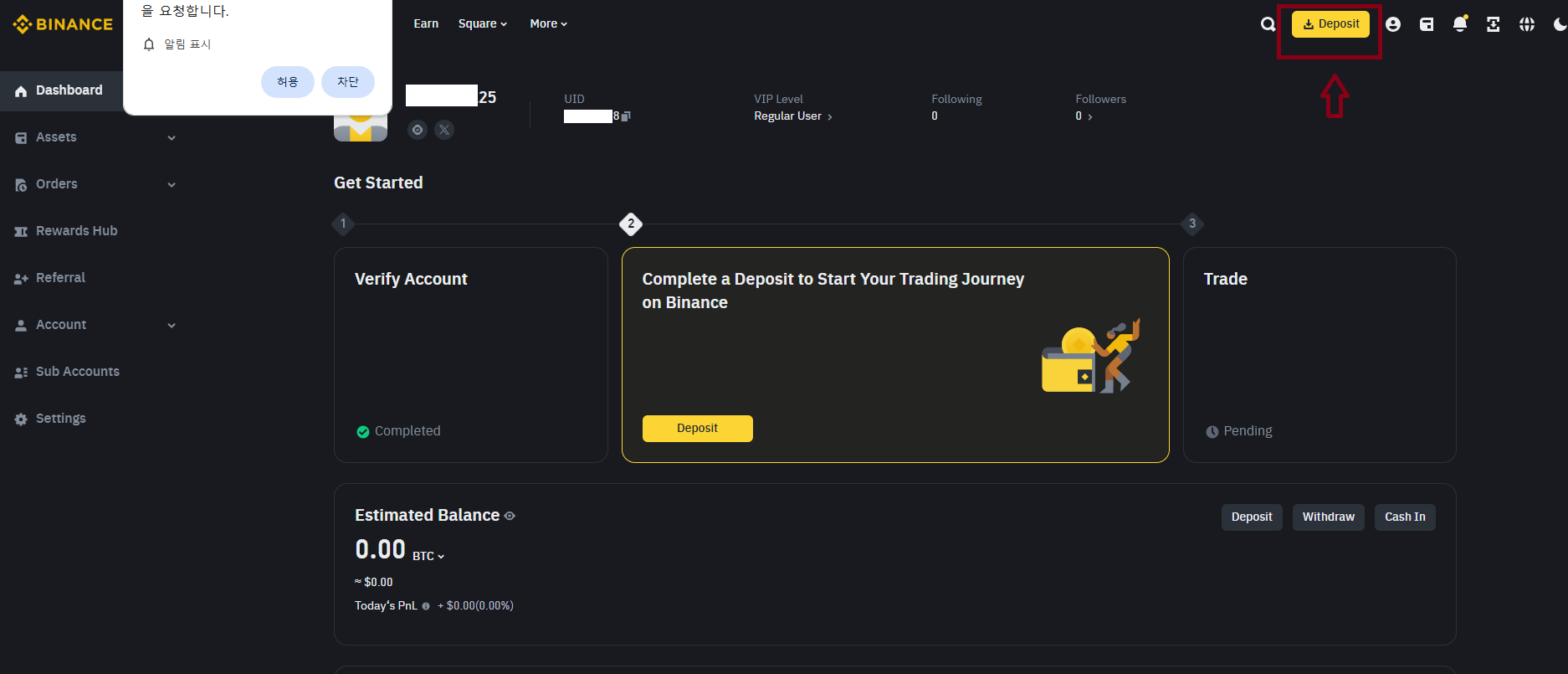Screen dimensions: 1568x674
Task: Click the profile avatar image
Action: tap(361, 128)
